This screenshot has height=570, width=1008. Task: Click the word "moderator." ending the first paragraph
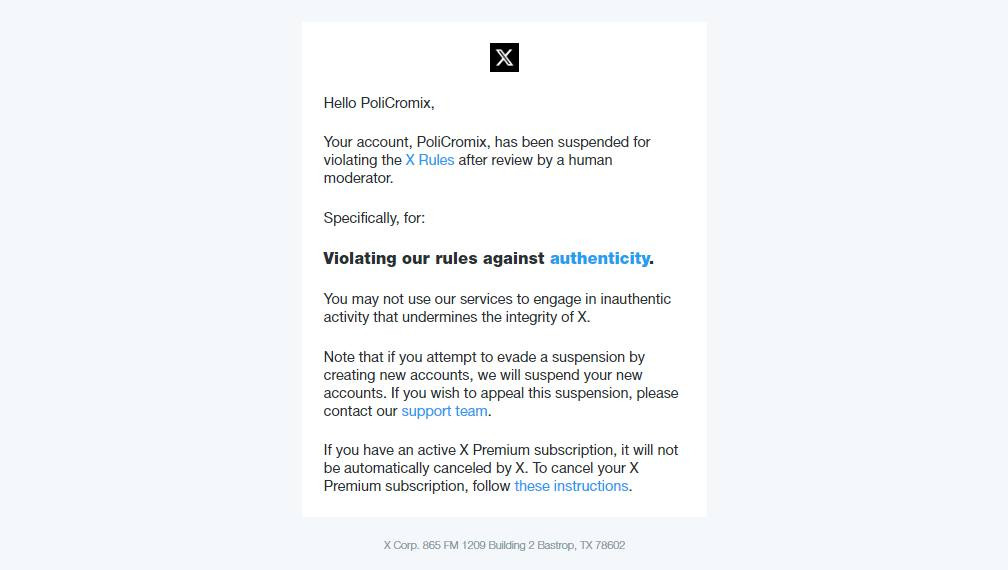click(x=358, y=178)
